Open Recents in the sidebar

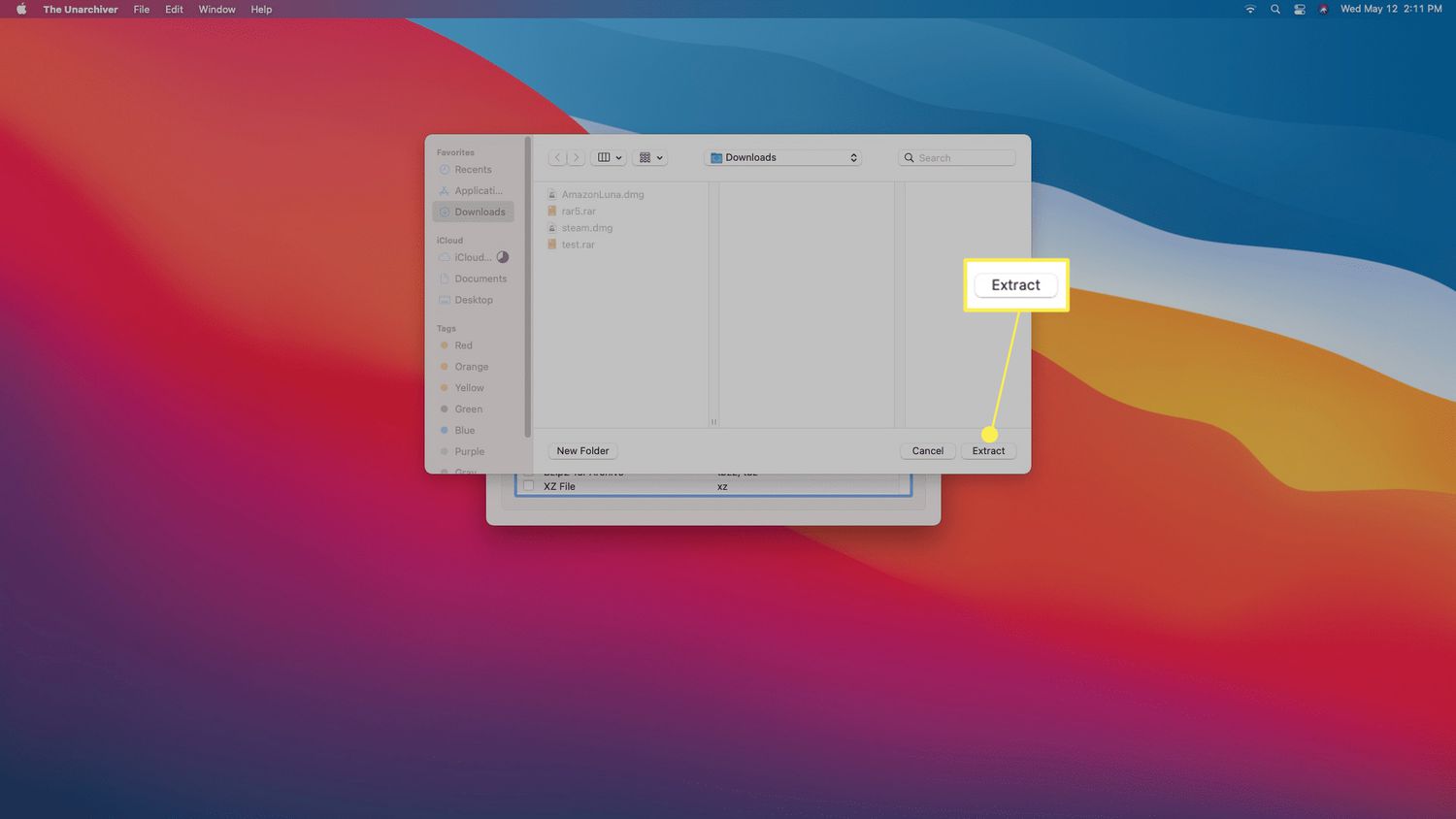(x=473, y=170)
